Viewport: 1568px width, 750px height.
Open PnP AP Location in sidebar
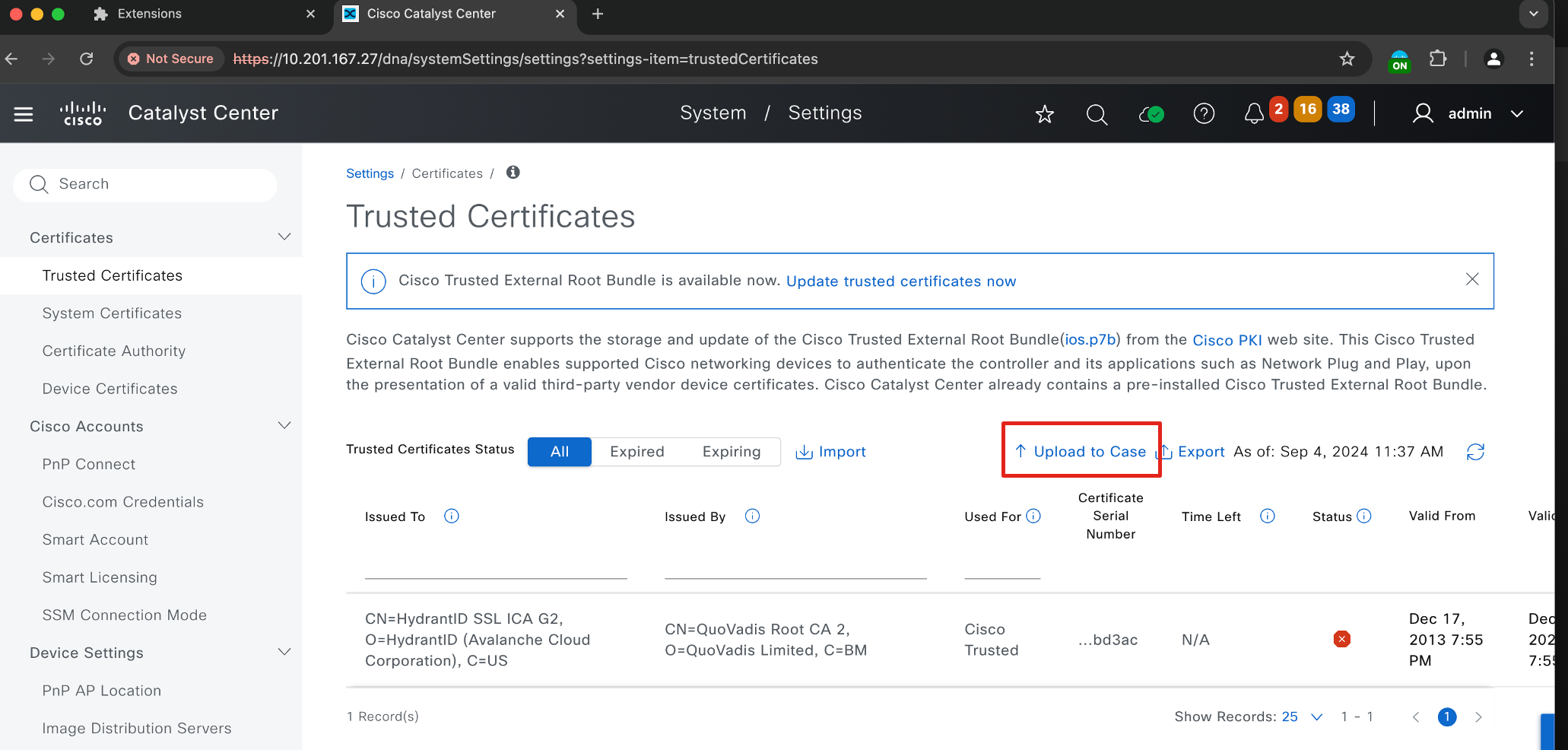(101, 691)
